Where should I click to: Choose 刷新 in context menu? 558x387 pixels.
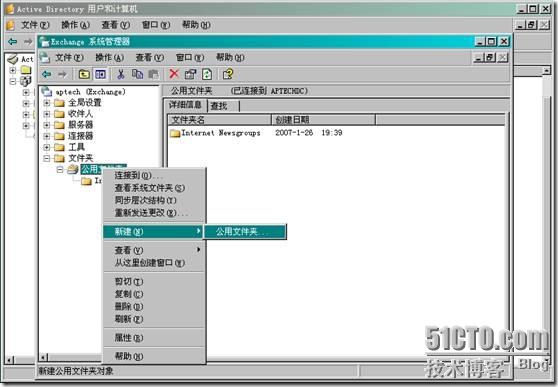coord(154,319)
